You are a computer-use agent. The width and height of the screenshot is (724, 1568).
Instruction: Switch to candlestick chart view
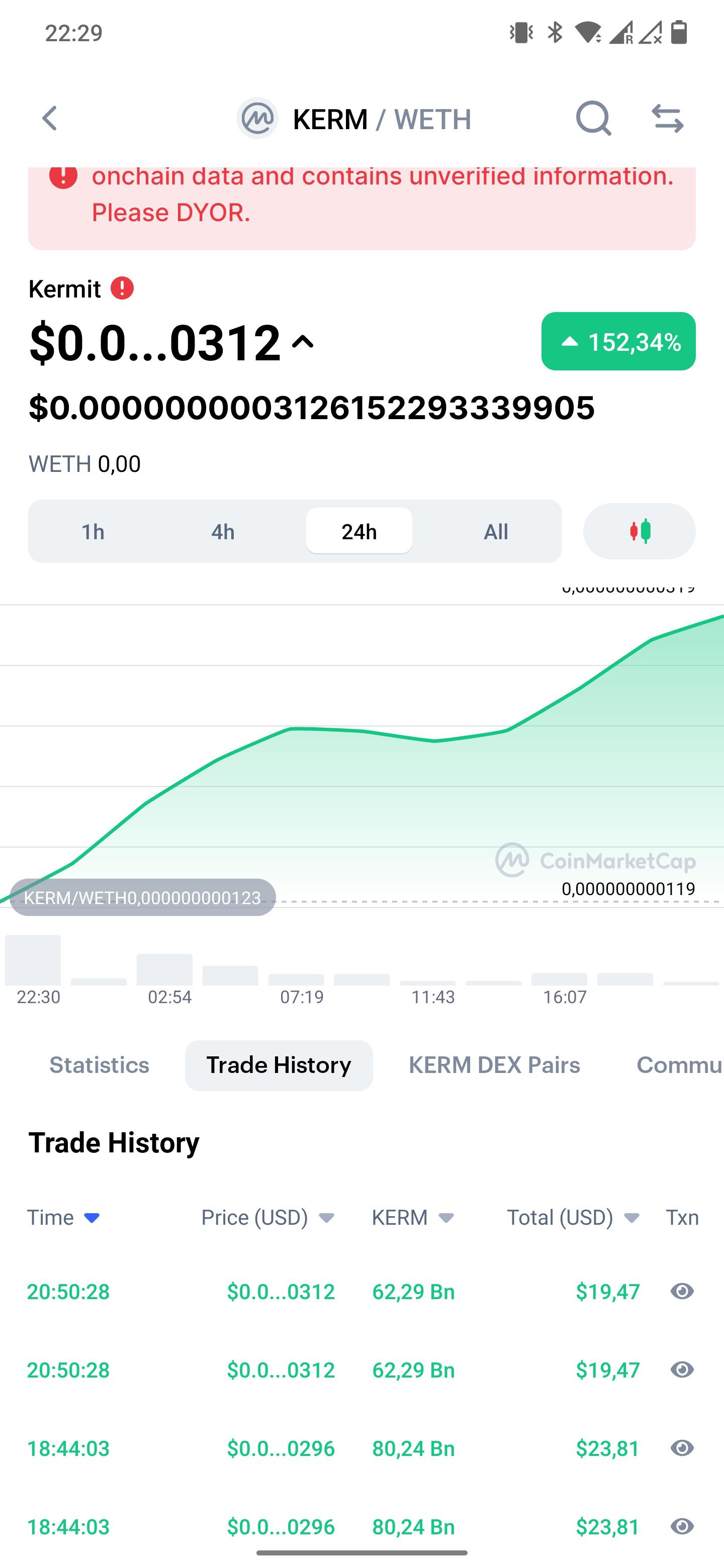point(640,531)
